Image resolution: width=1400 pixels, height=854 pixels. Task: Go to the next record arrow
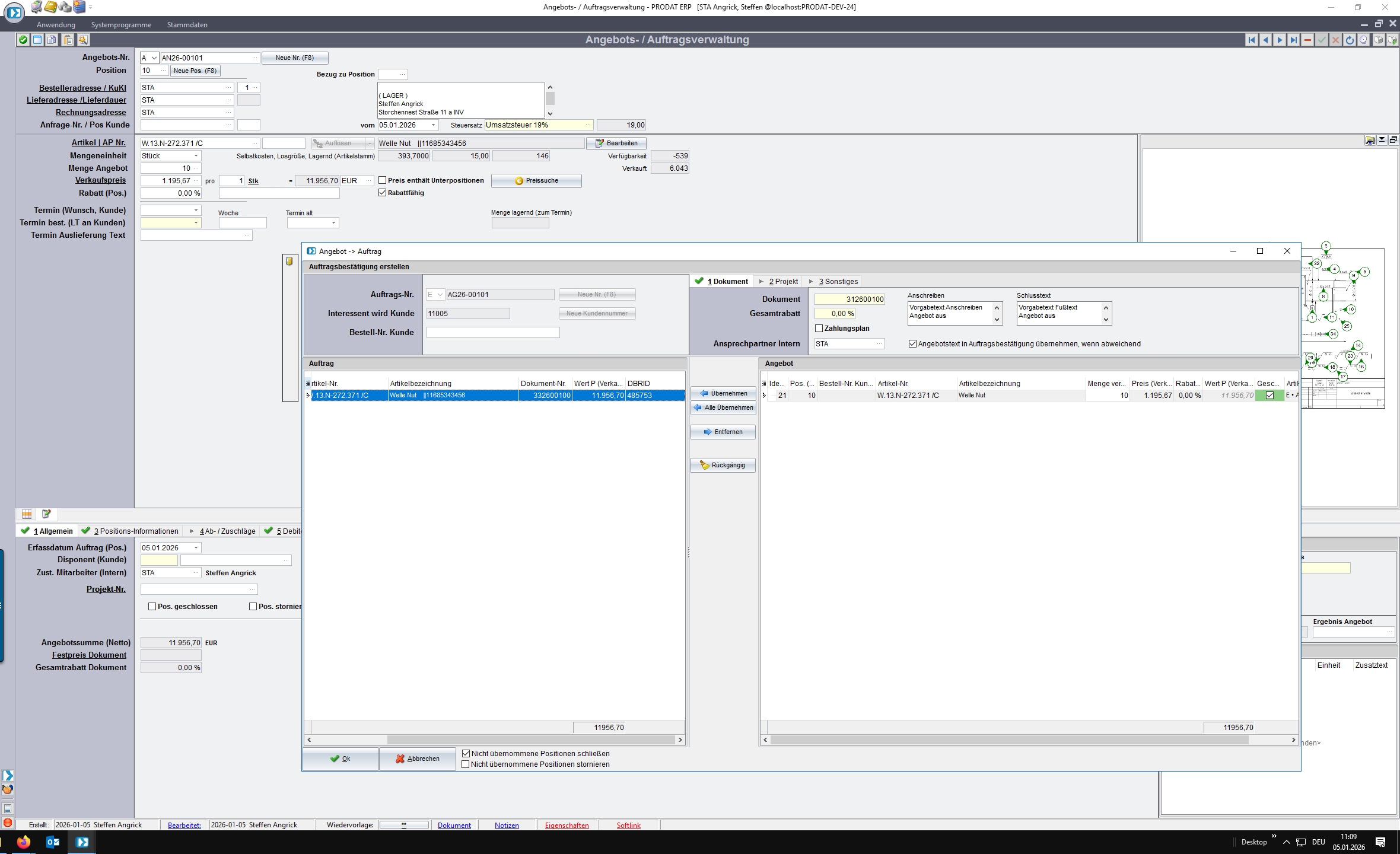(x=1280, y=40)
